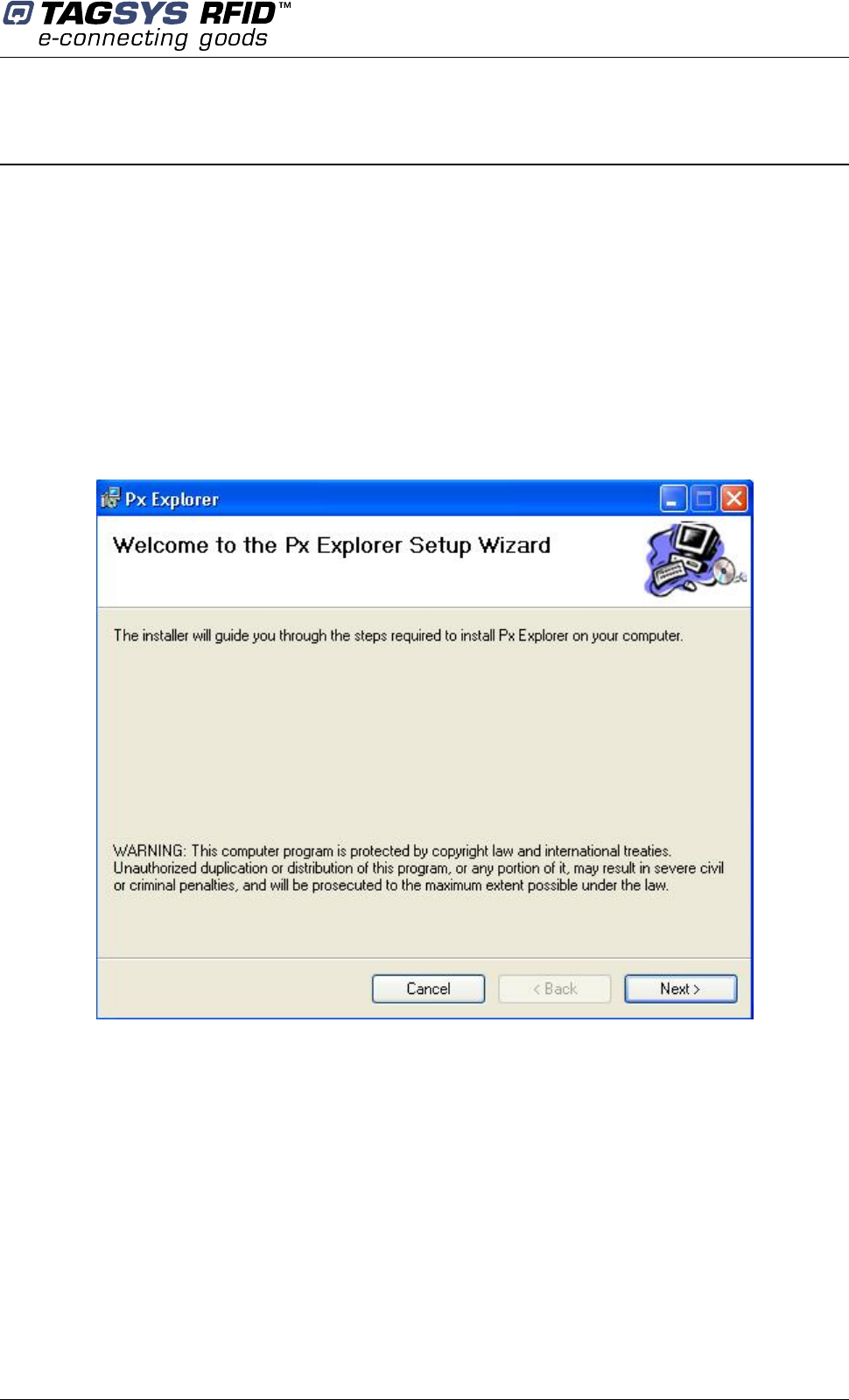Close the Px Explorer setup window

tap(733, 499)
